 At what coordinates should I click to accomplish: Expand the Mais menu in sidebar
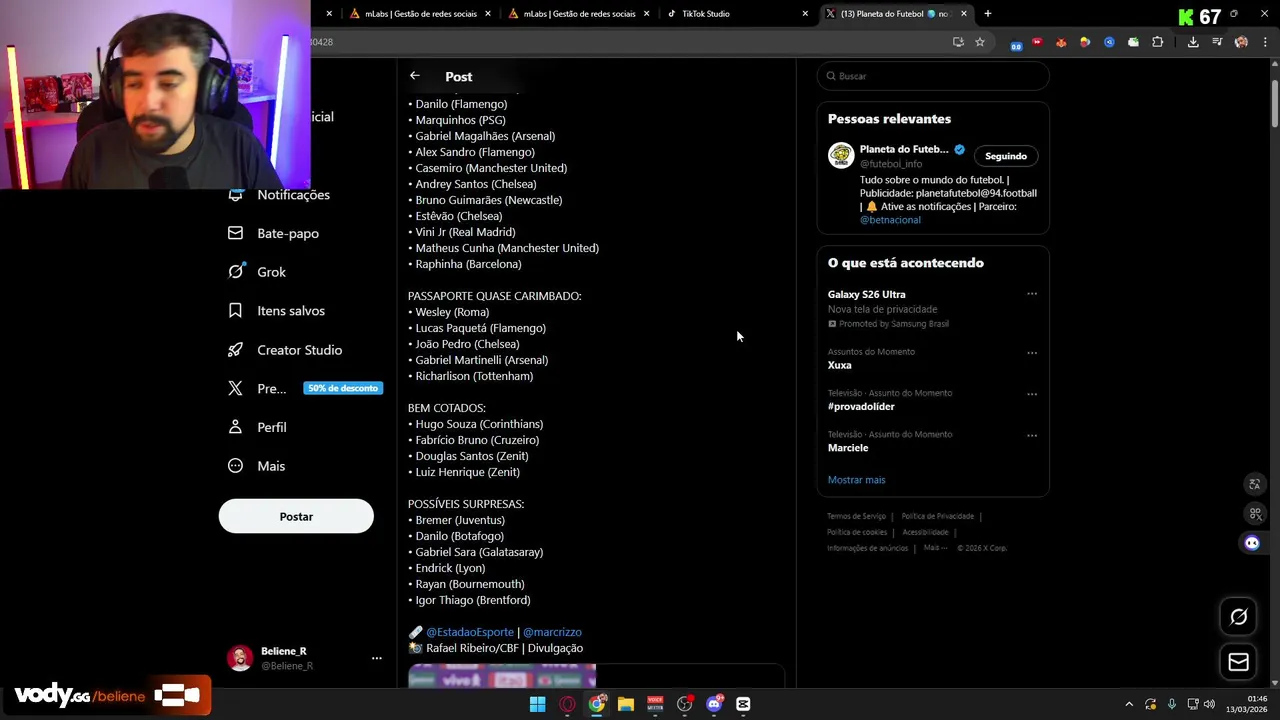coord(256,466)
